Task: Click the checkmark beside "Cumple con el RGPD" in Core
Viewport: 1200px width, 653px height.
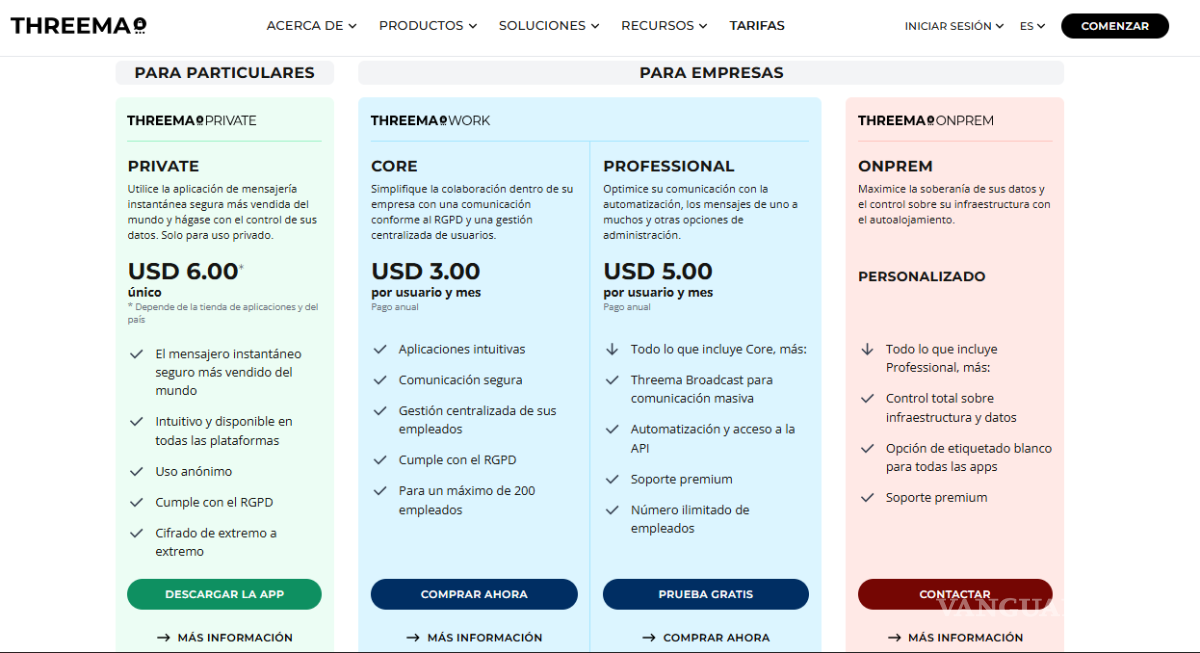Action: (x=381, y=459)
